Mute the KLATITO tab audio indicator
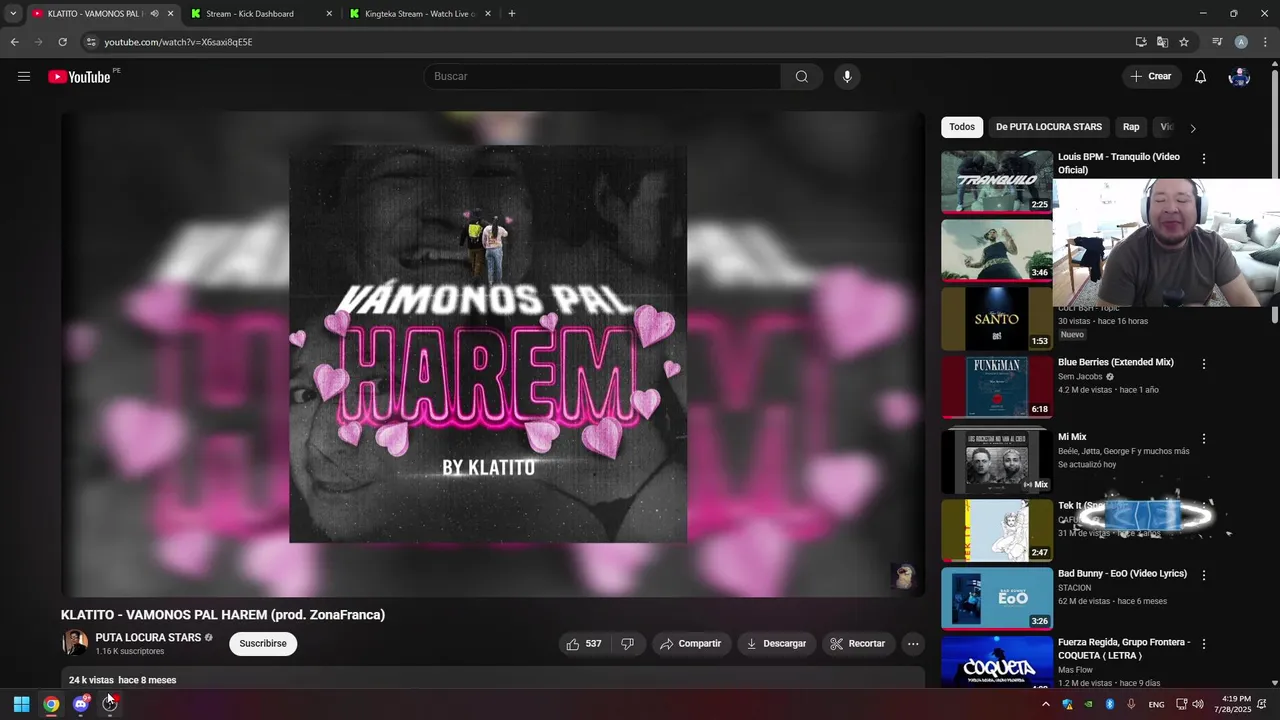1280x720 pixels. point(154,14)
